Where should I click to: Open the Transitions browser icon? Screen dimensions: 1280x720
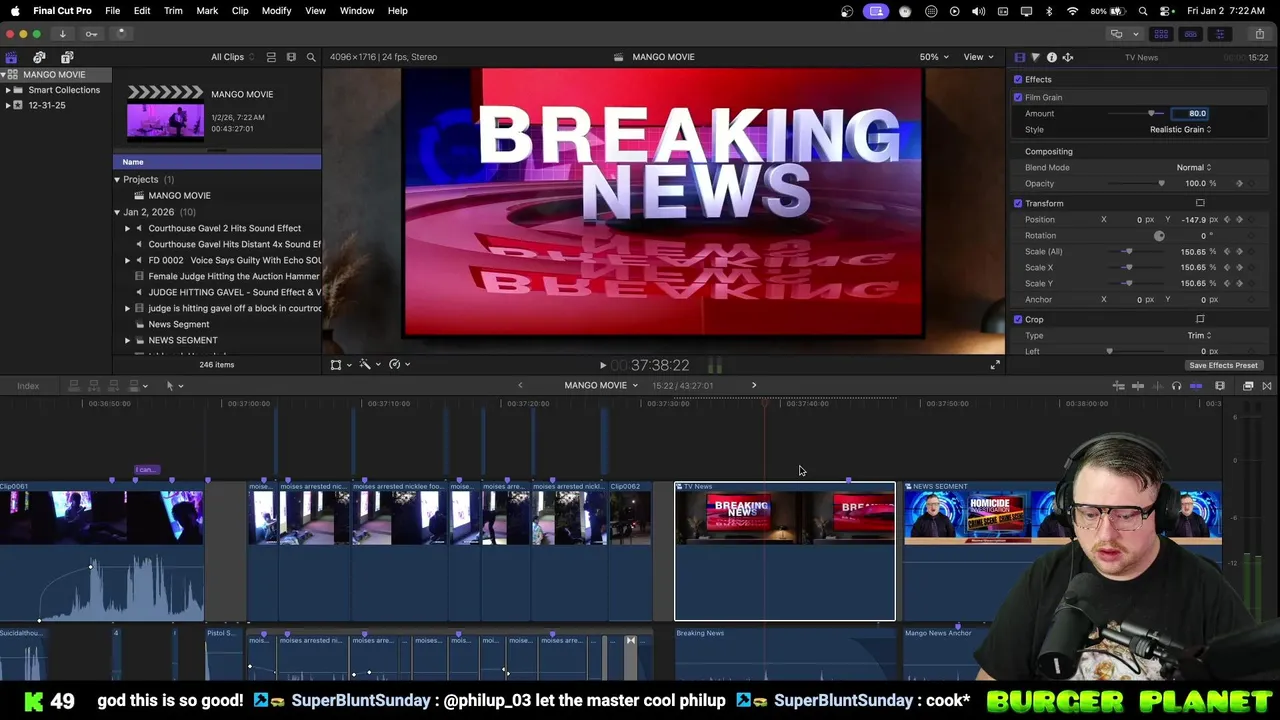click(1267, 386)
